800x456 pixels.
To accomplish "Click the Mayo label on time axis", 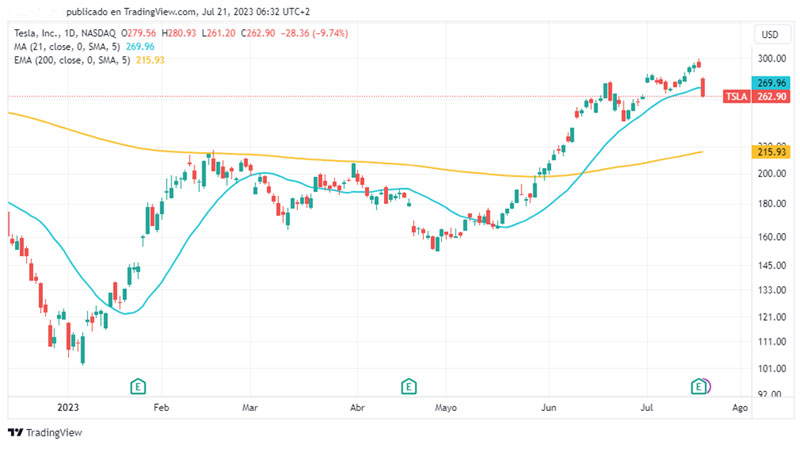I will coord(446,408).
